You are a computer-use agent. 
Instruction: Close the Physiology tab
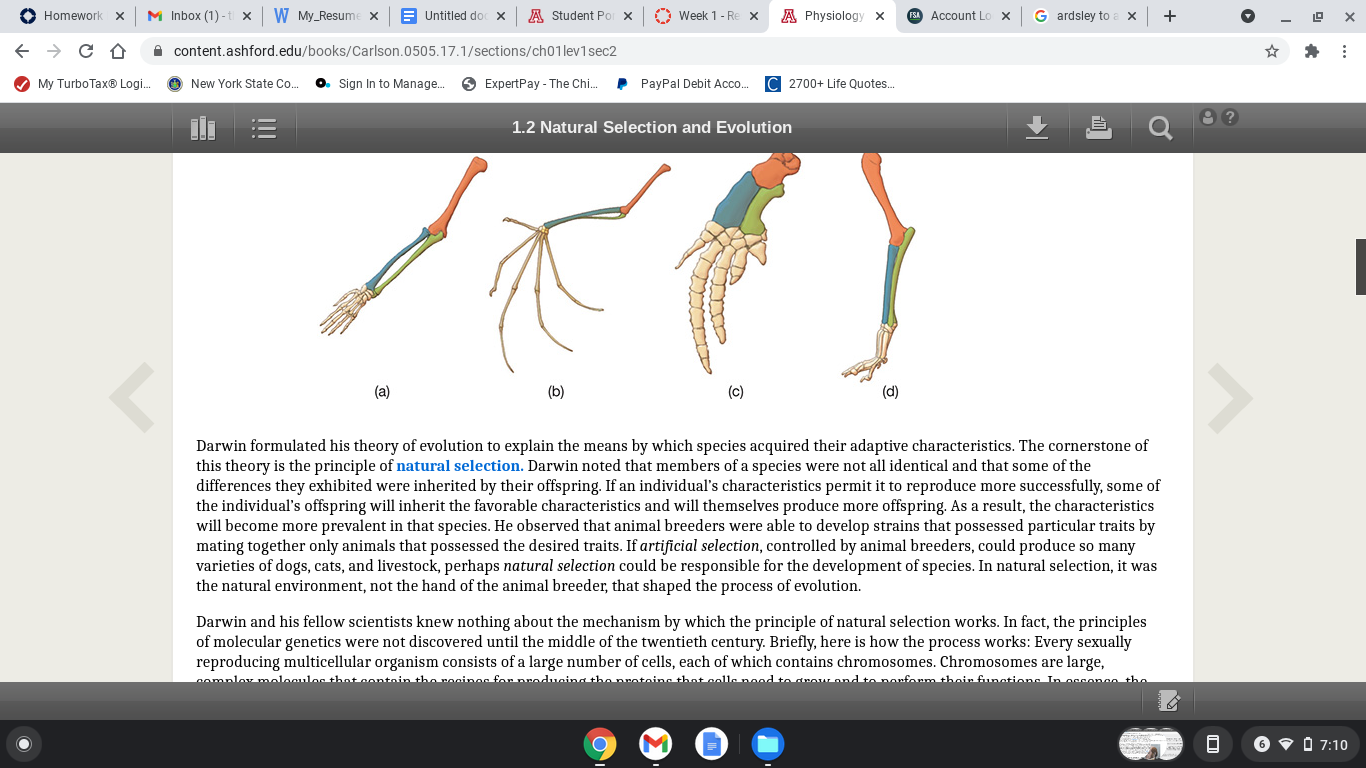pyautogui.click(x=879, y=16)
